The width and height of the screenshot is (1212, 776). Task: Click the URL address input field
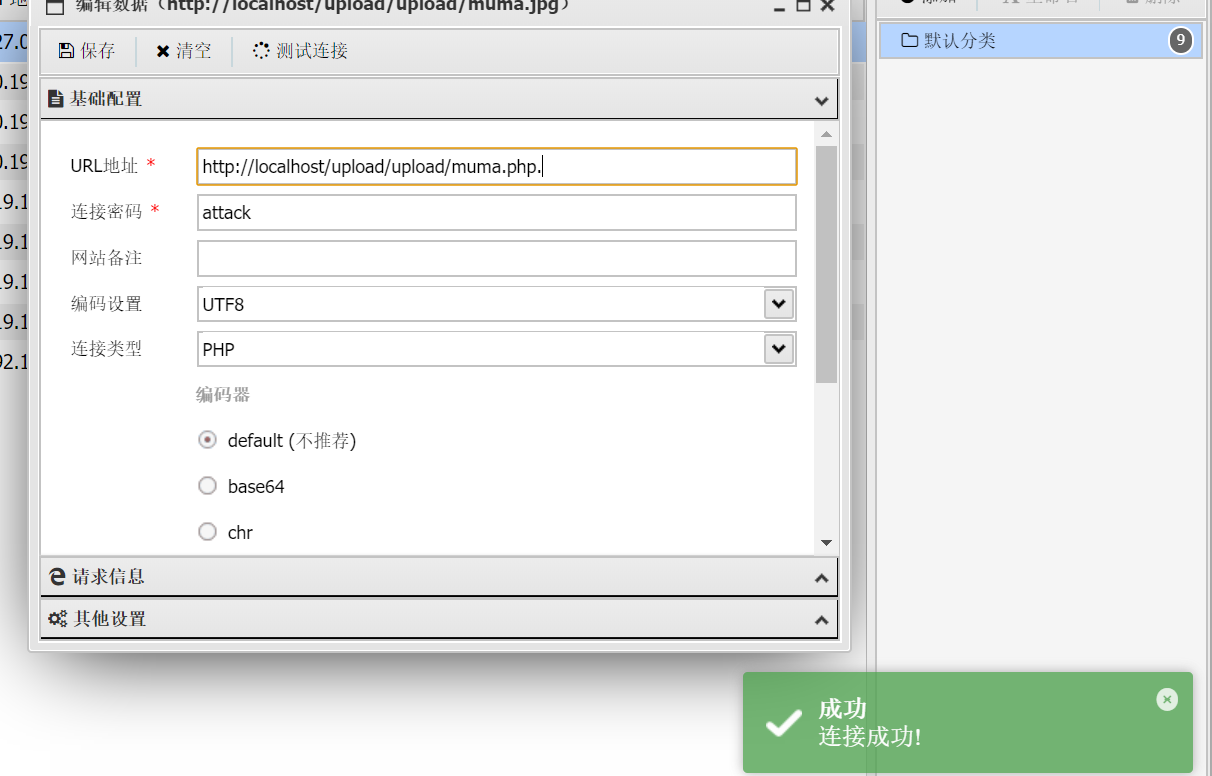(496, 167)
